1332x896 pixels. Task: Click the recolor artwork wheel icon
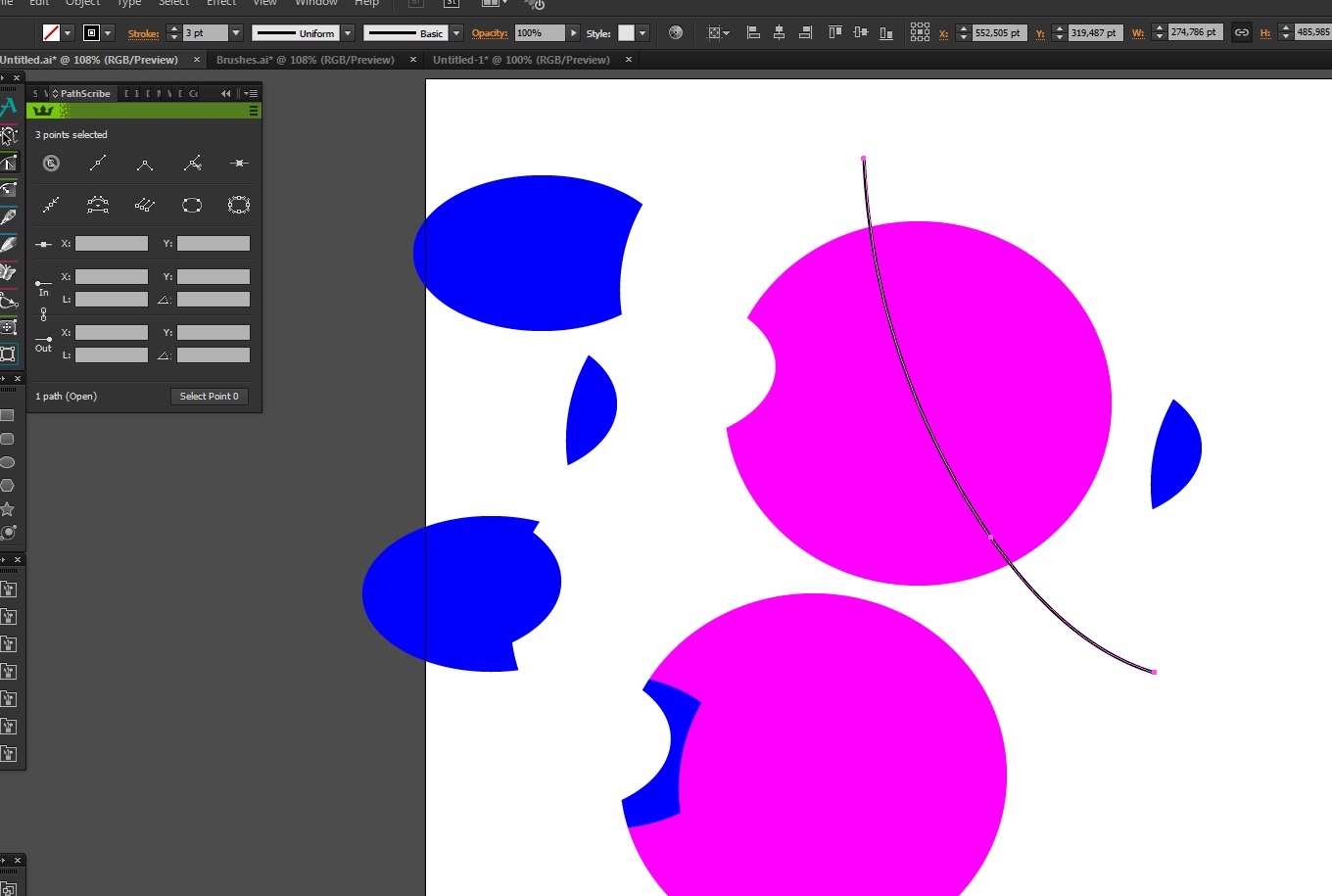pyautogui.click(x=676, y=33)
